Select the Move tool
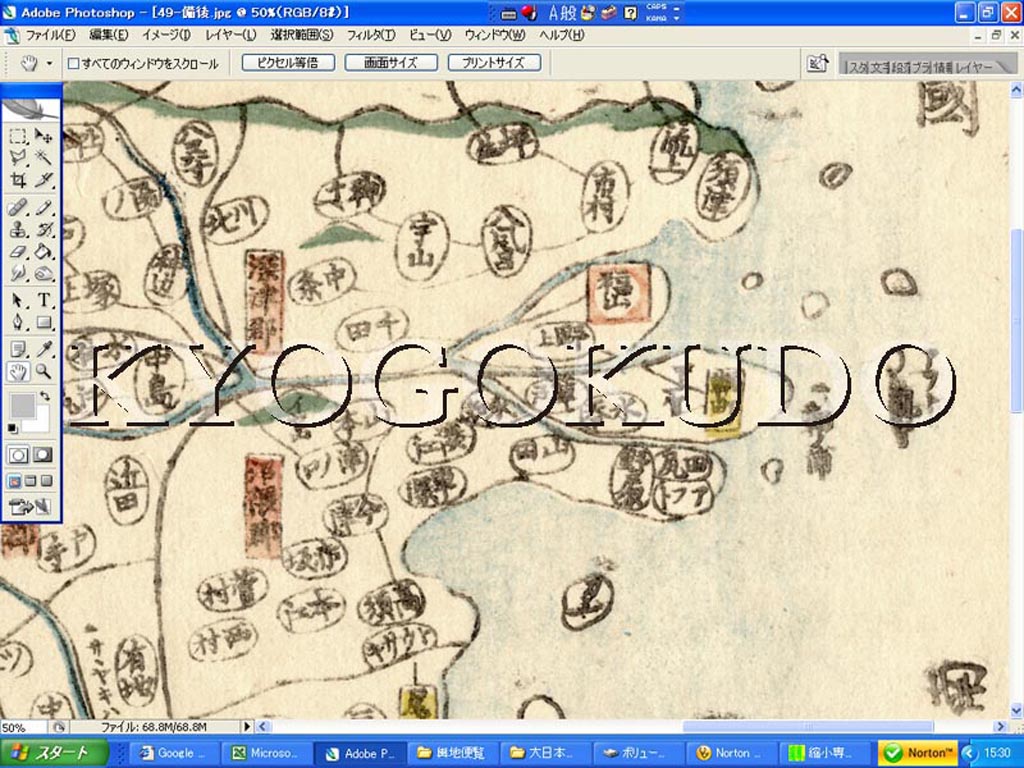The height and width of the screenshot is (768, 1024). [x=43, y=136]
